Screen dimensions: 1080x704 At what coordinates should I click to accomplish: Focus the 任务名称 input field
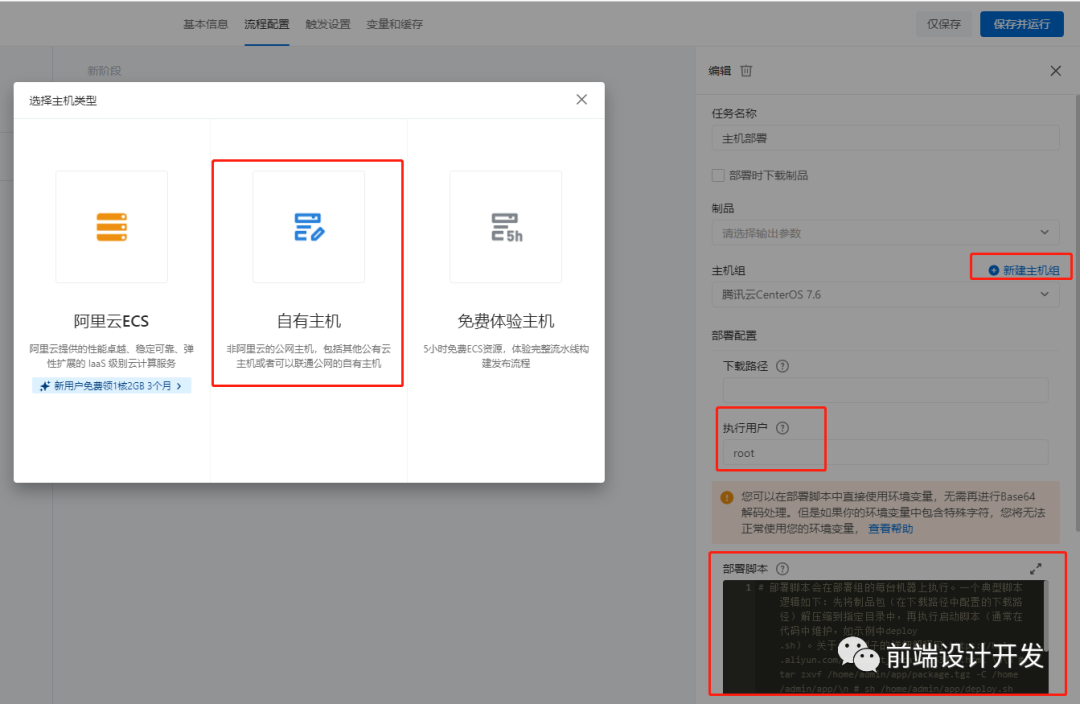pyautogui.click(x=885, y=138)
